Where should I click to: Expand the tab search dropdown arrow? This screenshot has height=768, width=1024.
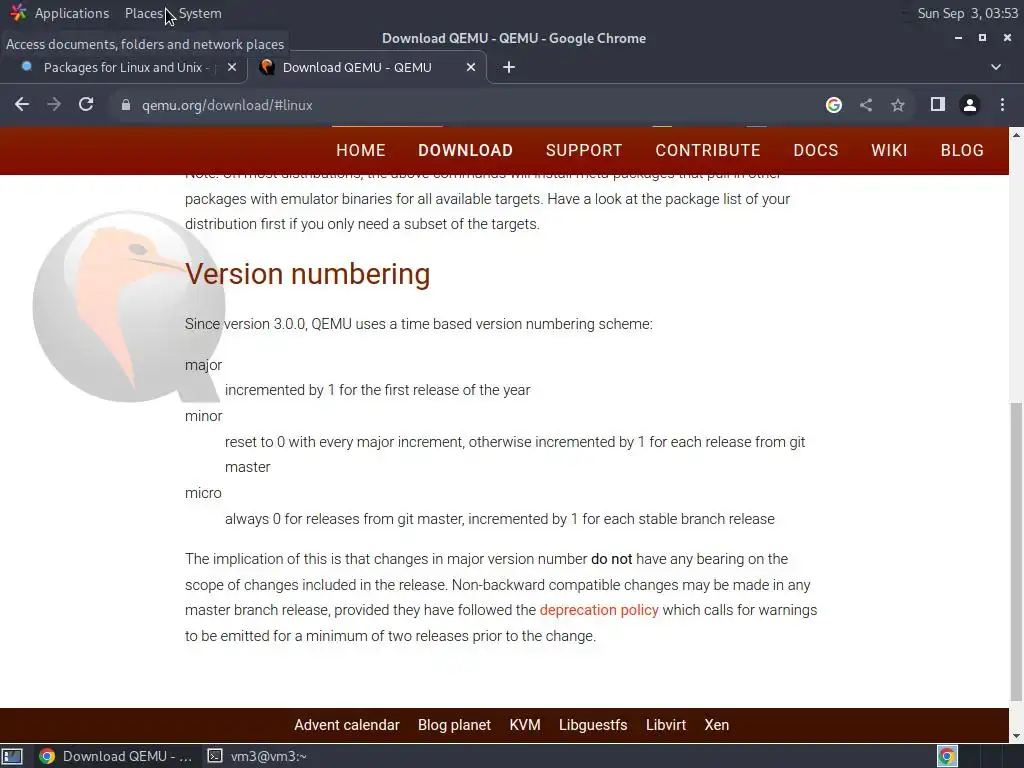pos(996,67)
